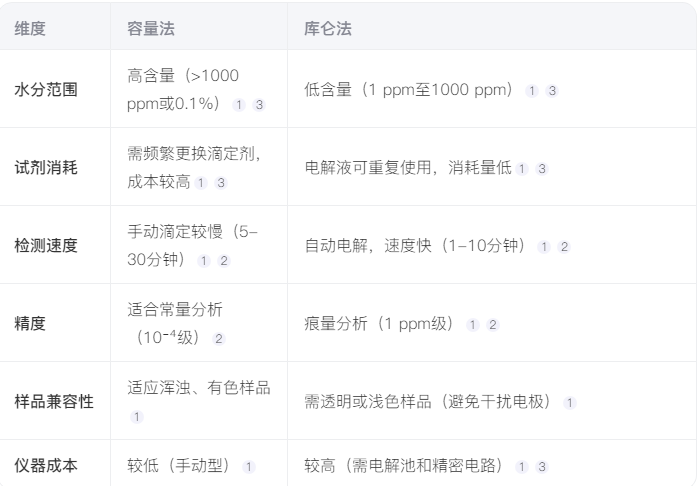Screen dimensions: 697x486
Task: Open citation 1 after 消耗量低
Action: click(522, 168)
